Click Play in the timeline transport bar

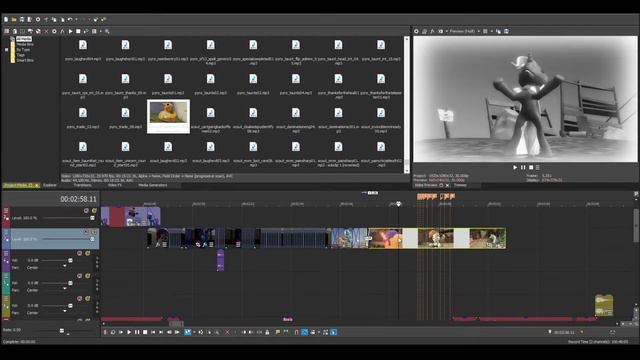click(129, 332)
